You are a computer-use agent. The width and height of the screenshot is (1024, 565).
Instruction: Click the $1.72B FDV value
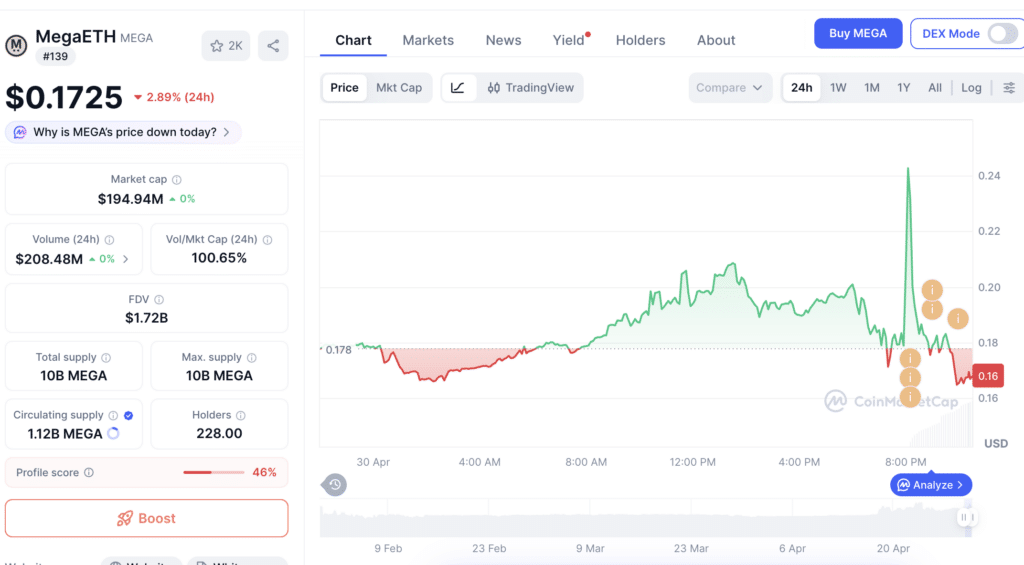point(146,318)
